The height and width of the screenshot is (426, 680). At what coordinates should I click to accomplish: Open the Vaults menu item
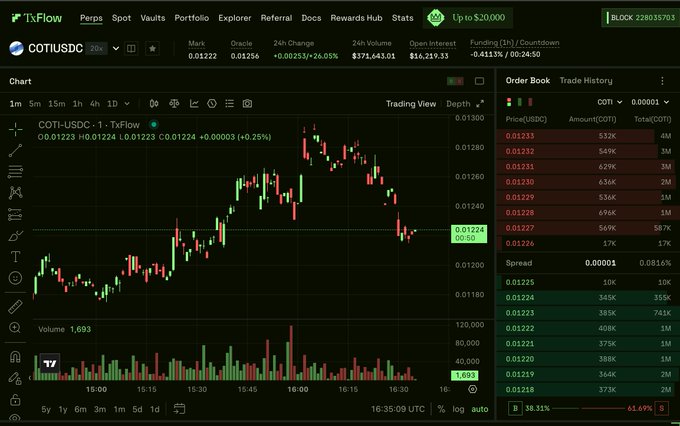153,18
